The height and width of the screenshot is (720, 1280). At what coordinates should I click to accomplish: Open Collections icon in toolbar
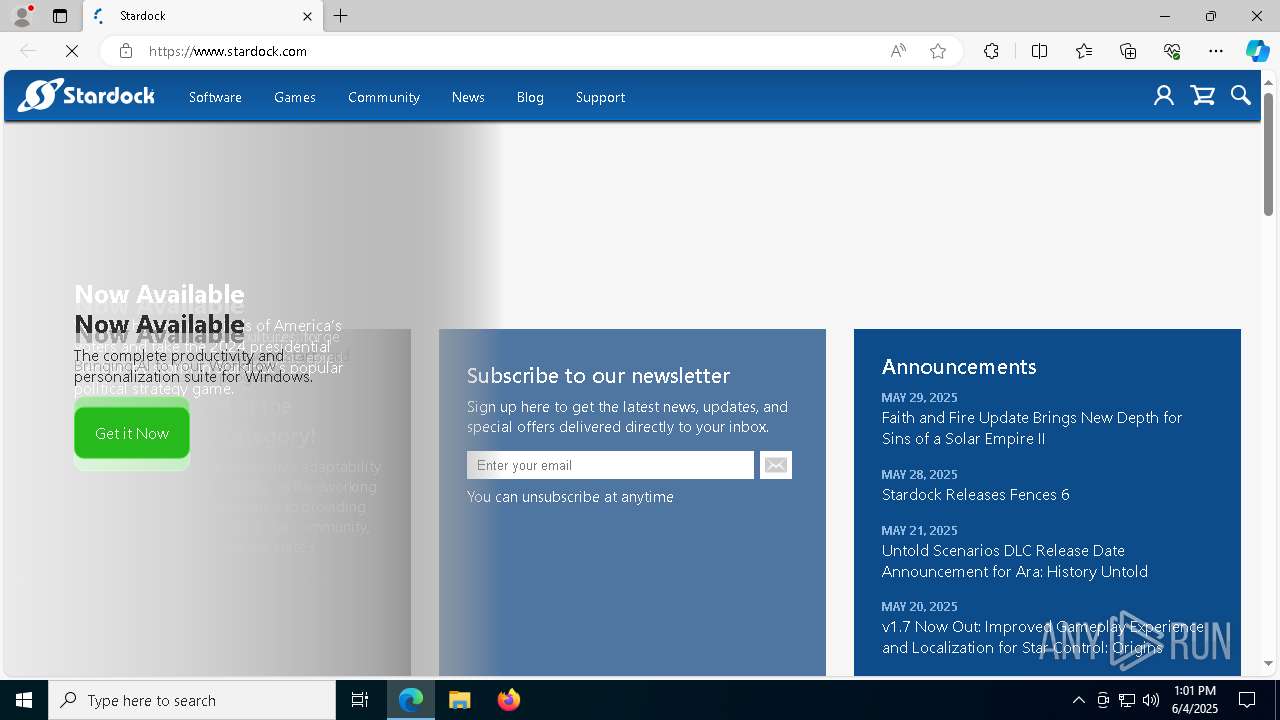[1128, 51]
